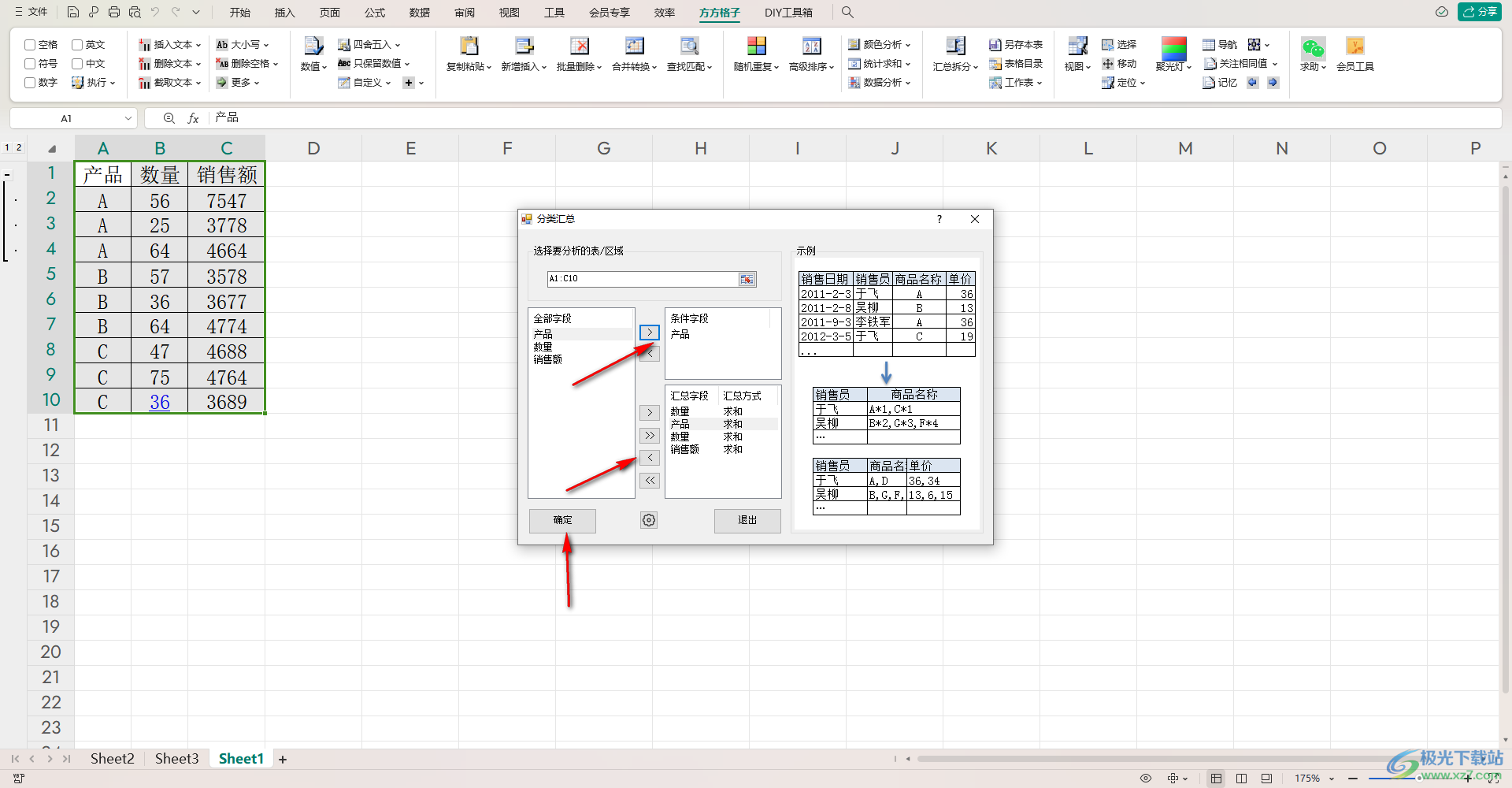The width and height of the screenshot is (1512, 788).
Task: Click the 退出 button
Action: point(747,520)
